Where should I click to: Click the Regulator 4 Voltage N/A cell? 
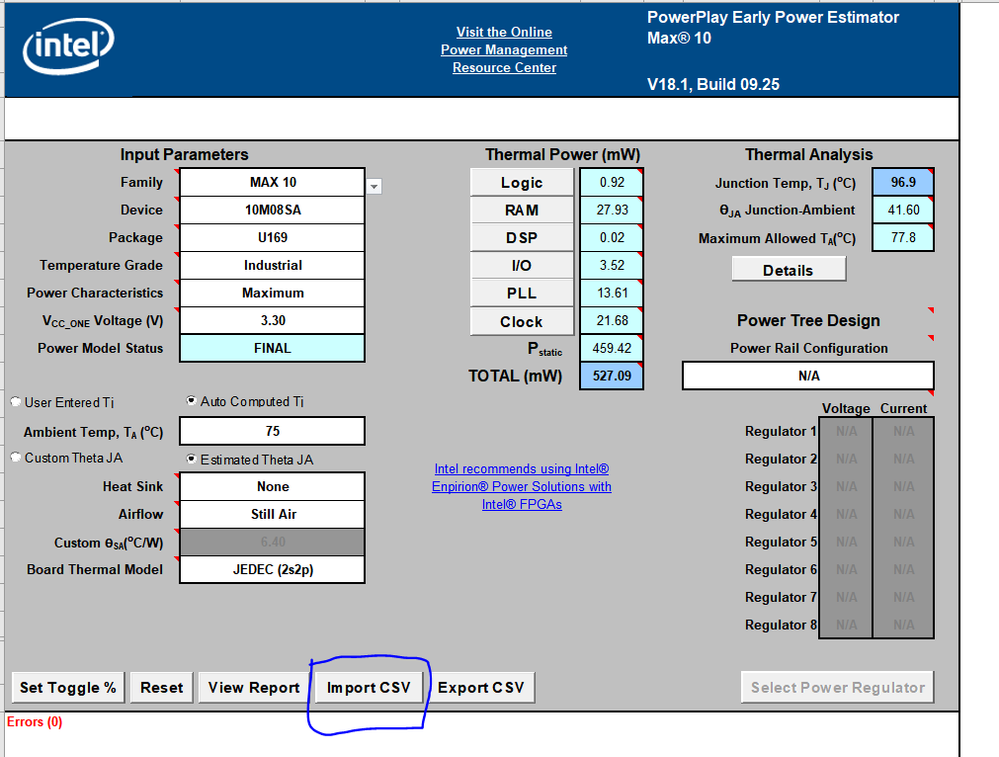pos(846,514)
